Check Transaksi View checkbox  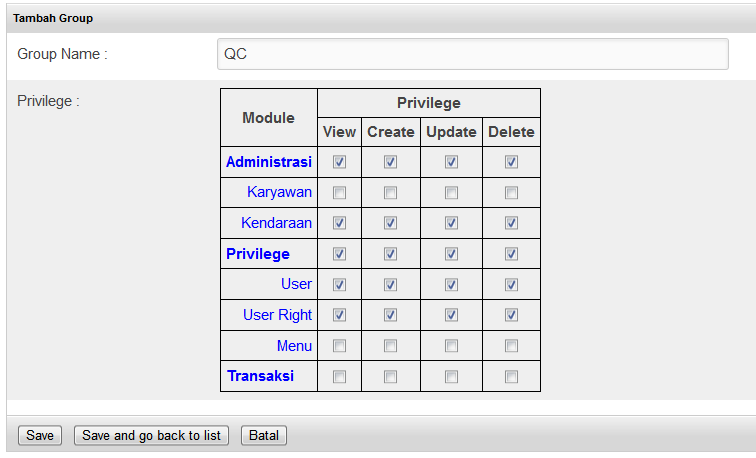pos(339,377)
